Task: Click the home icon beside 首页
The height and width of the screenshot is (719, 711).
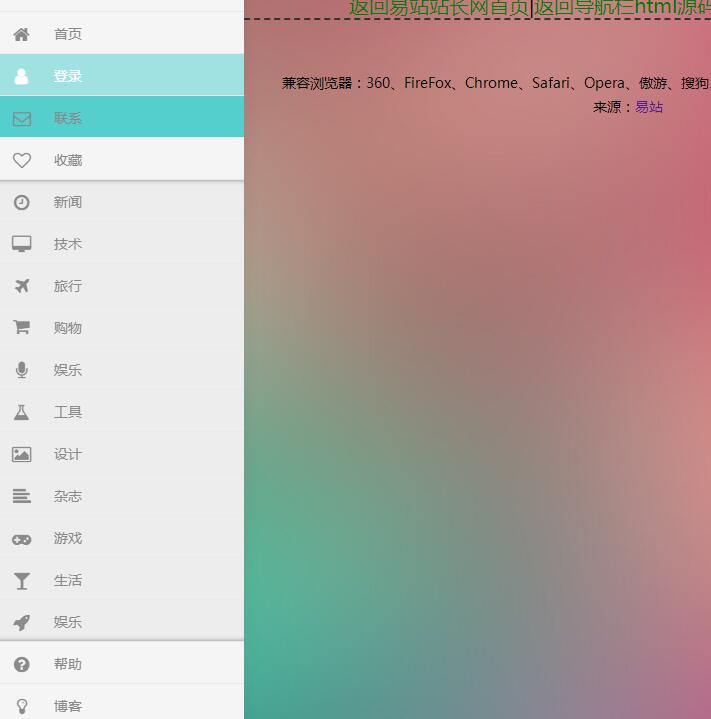Action: click(x=22, y=34)
